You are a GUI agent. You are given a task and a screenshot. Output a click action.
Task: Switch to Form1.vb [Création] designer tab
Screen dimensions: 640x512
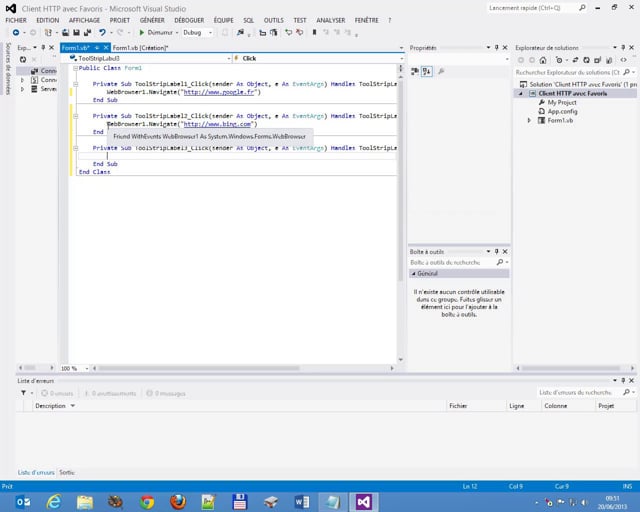pyautogui.click(x=140, y=48)
